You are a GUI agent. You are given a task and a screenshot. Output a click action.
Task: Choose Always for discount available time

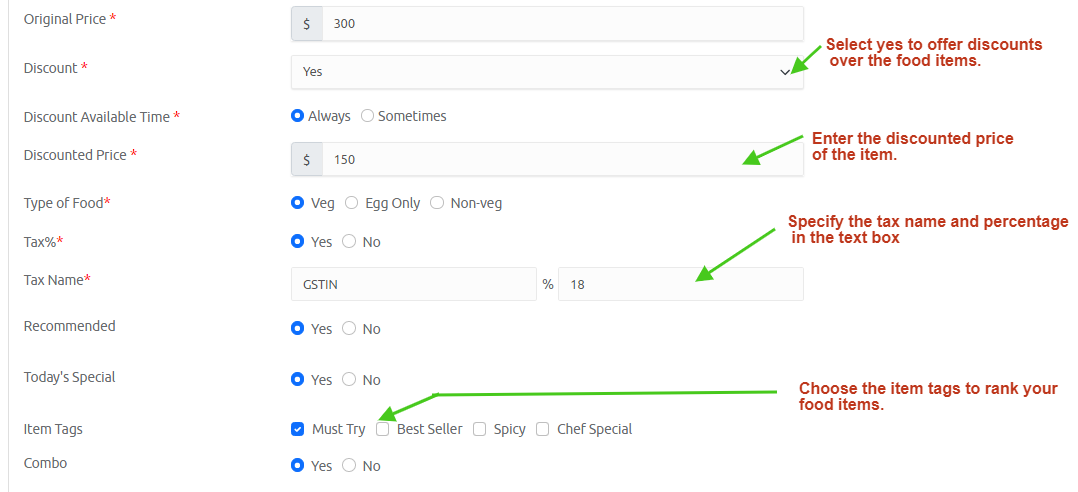(x=297, y=116)
